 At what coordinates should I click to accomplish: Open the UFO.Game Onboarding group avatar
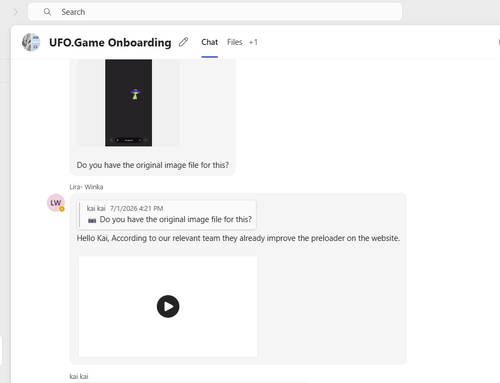coord(31,42)
